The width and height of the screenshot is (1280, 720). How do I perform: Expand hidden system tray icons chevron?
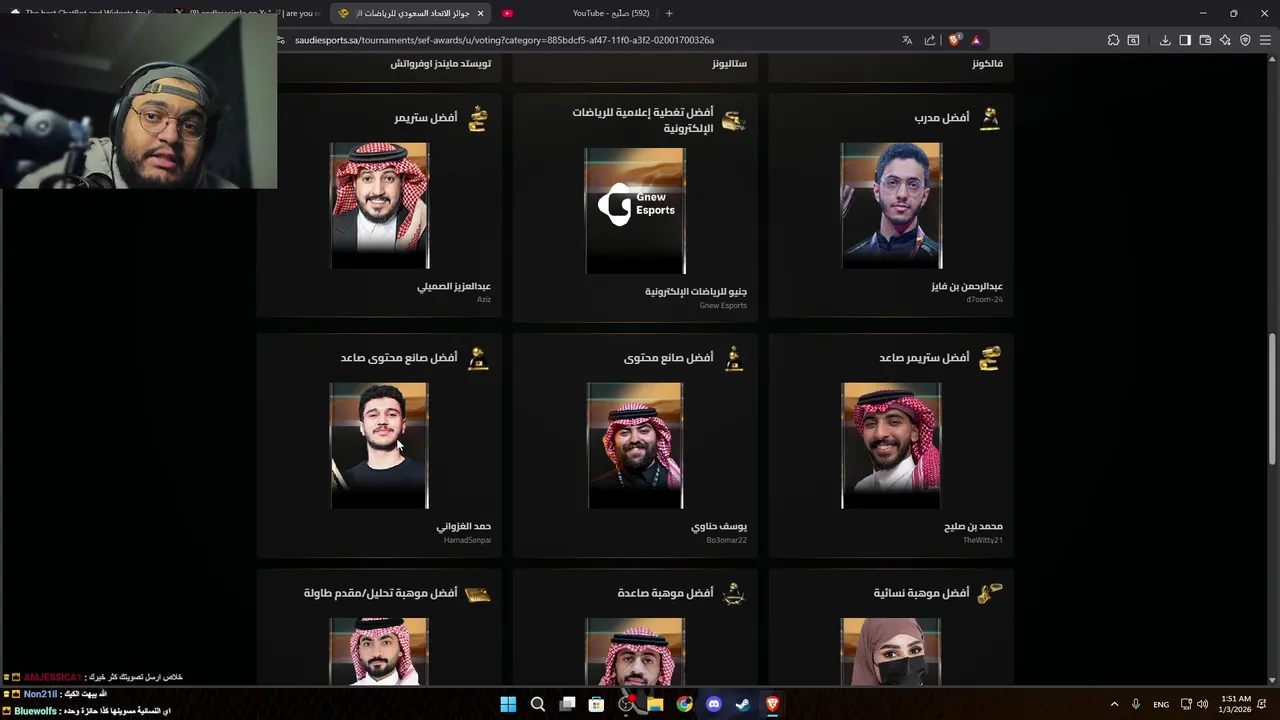pyautogui.click(x=1114, y=704)
